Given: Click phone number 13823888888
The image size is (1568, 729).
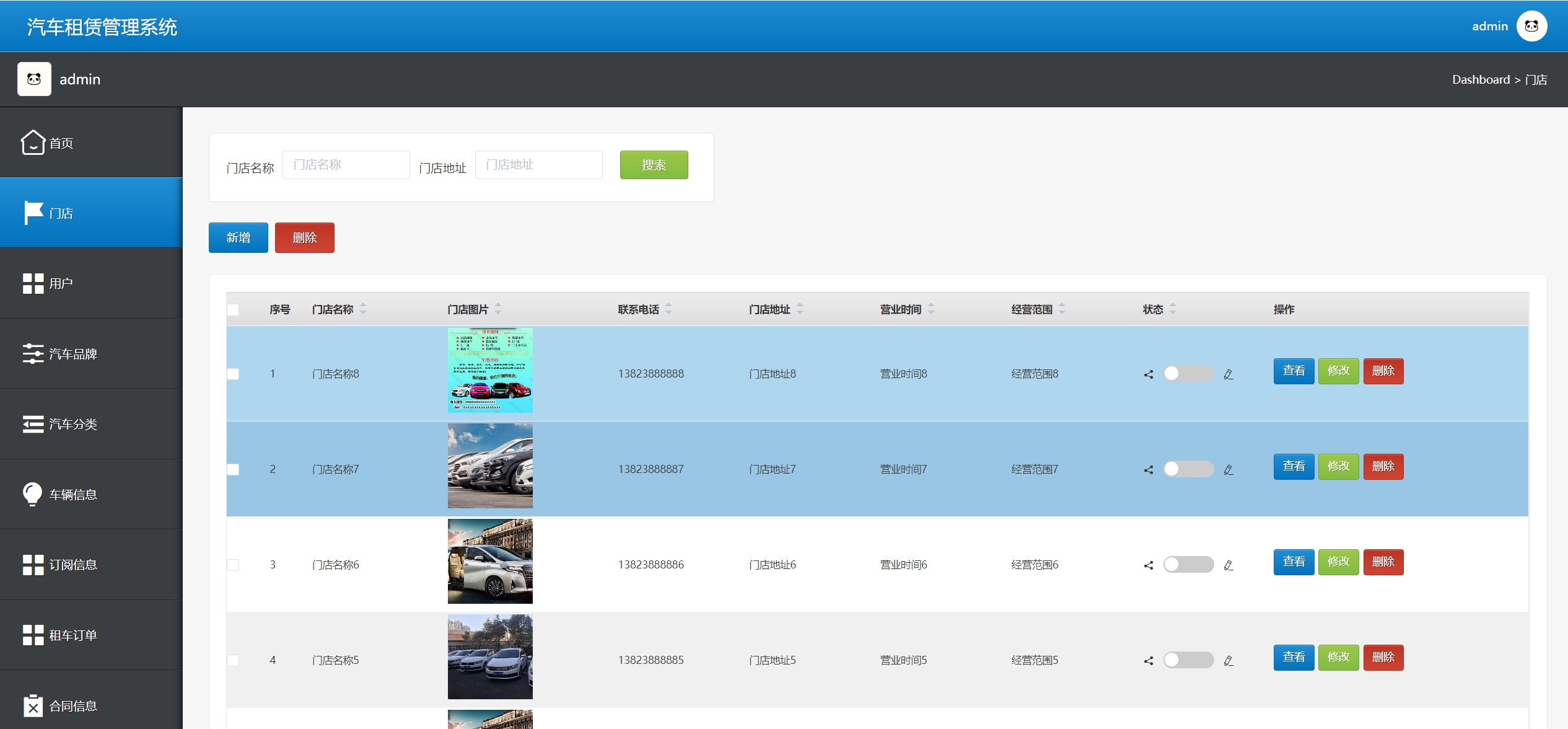Looking at the screenshot, I should tap(650, 374).
